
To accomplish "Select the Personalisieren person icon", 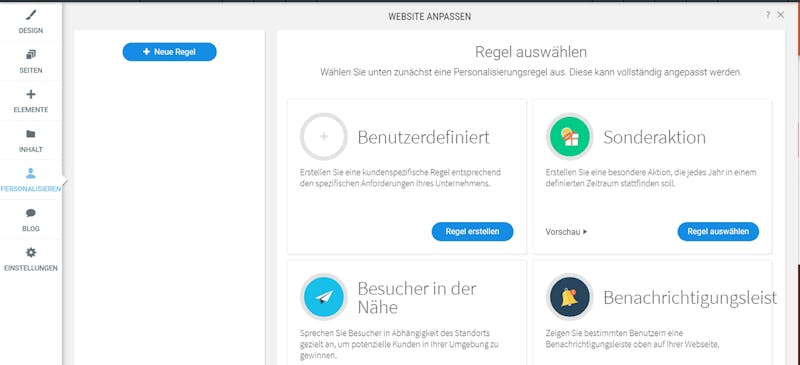I will point(31,173).
